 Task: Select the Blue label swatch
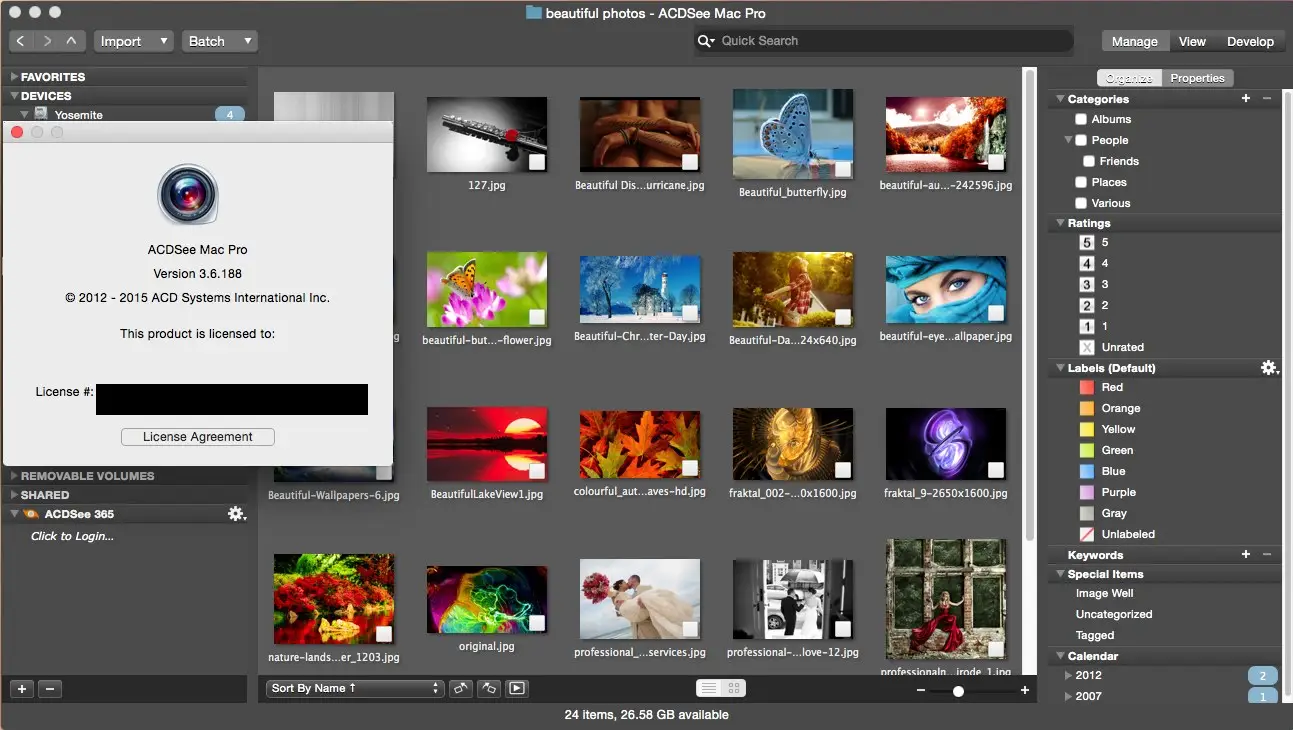pyautogui.click(x=1087, y=471)
